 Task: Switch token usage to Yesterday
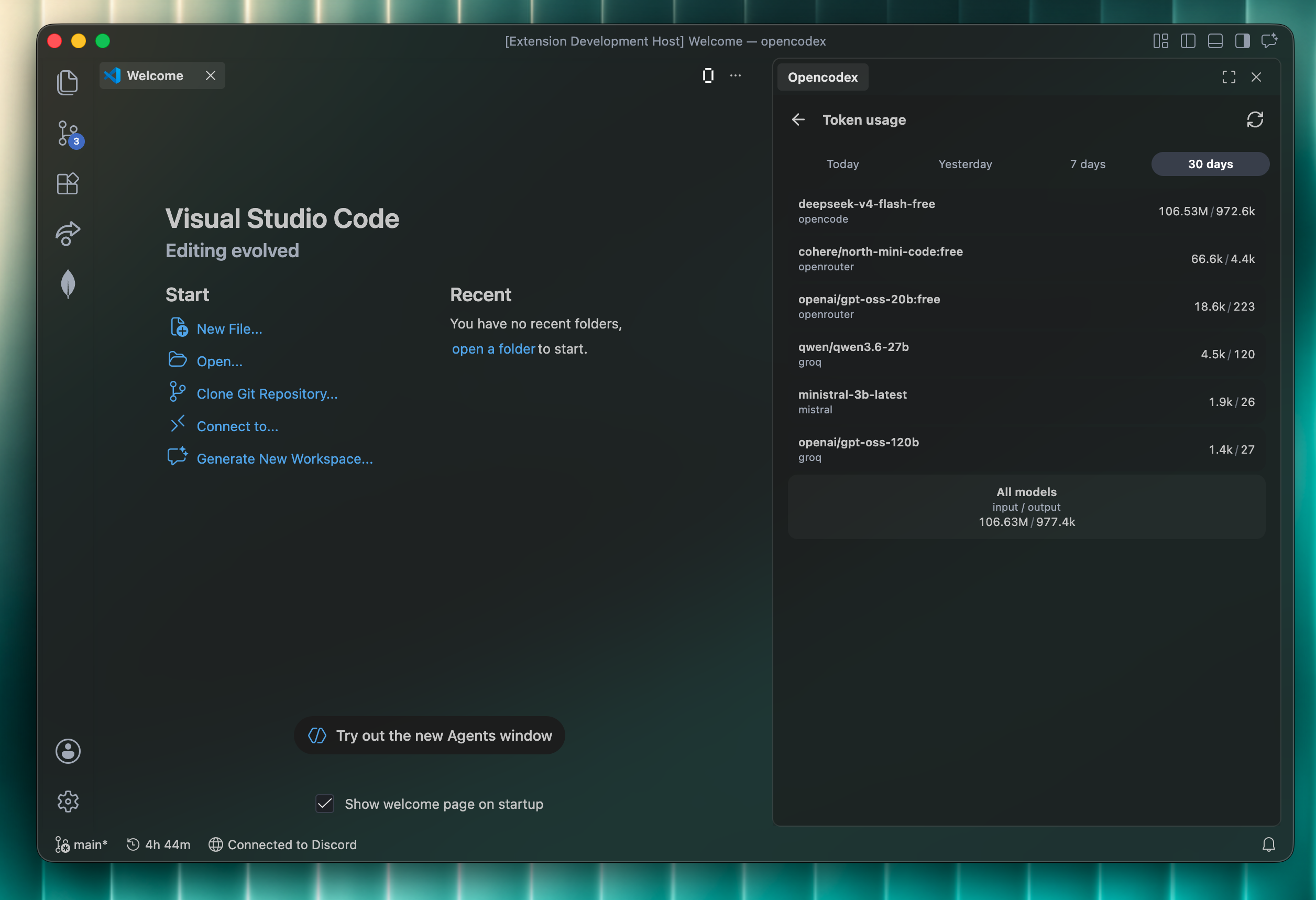click(965, 163)
